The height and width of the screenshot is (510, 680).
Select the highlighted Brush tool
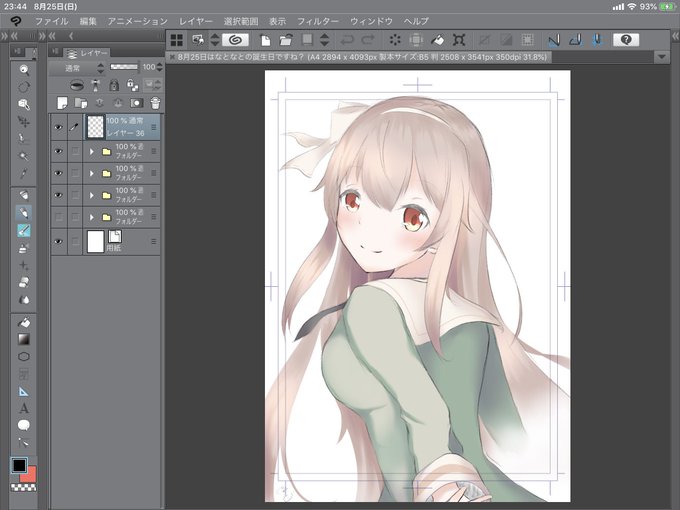pyautogui.click(x=24, y=230)
